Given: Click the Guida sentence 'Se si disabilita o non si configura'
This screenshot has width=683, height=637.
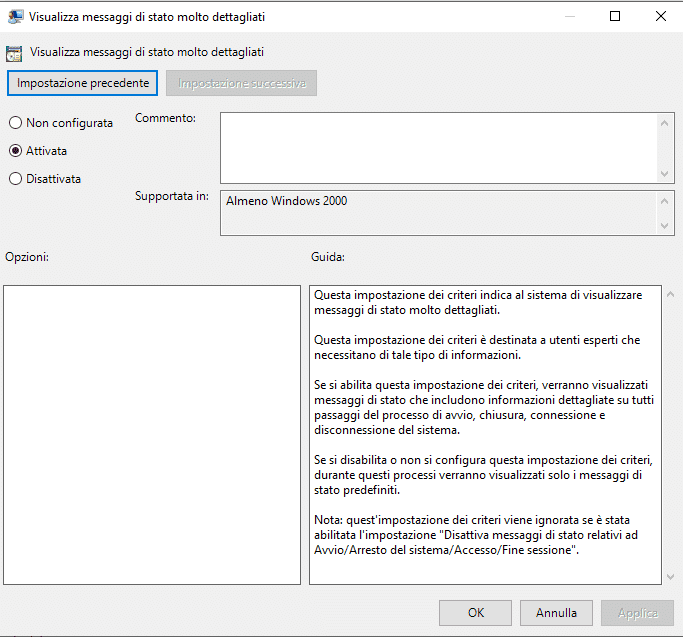Looking at the screenshot, I should tap(483, 475).
